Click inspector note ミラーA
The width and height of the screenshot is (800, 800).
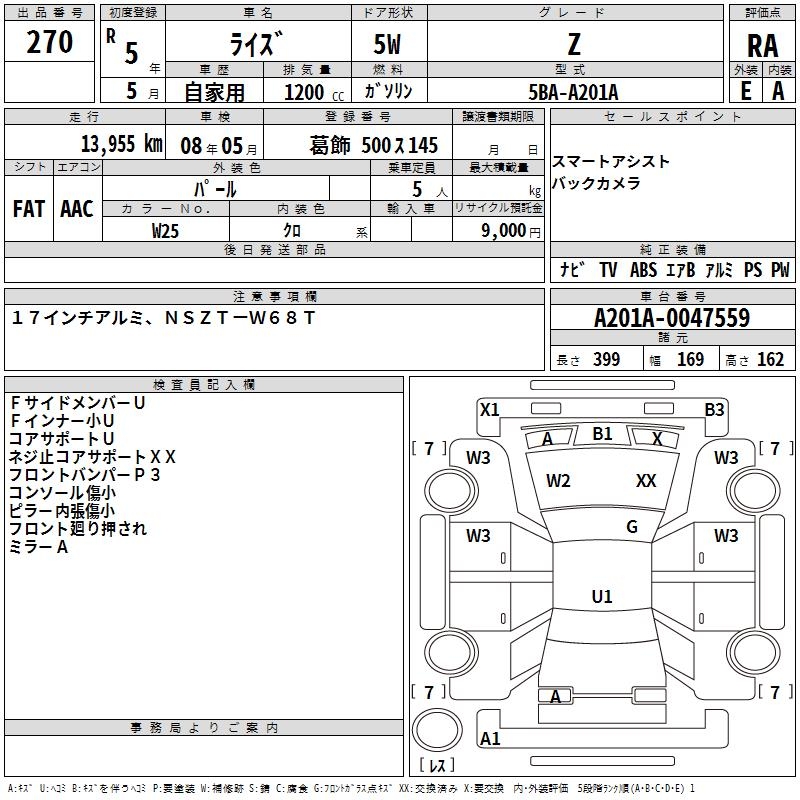pyautogui.click(x=38, y=547)
